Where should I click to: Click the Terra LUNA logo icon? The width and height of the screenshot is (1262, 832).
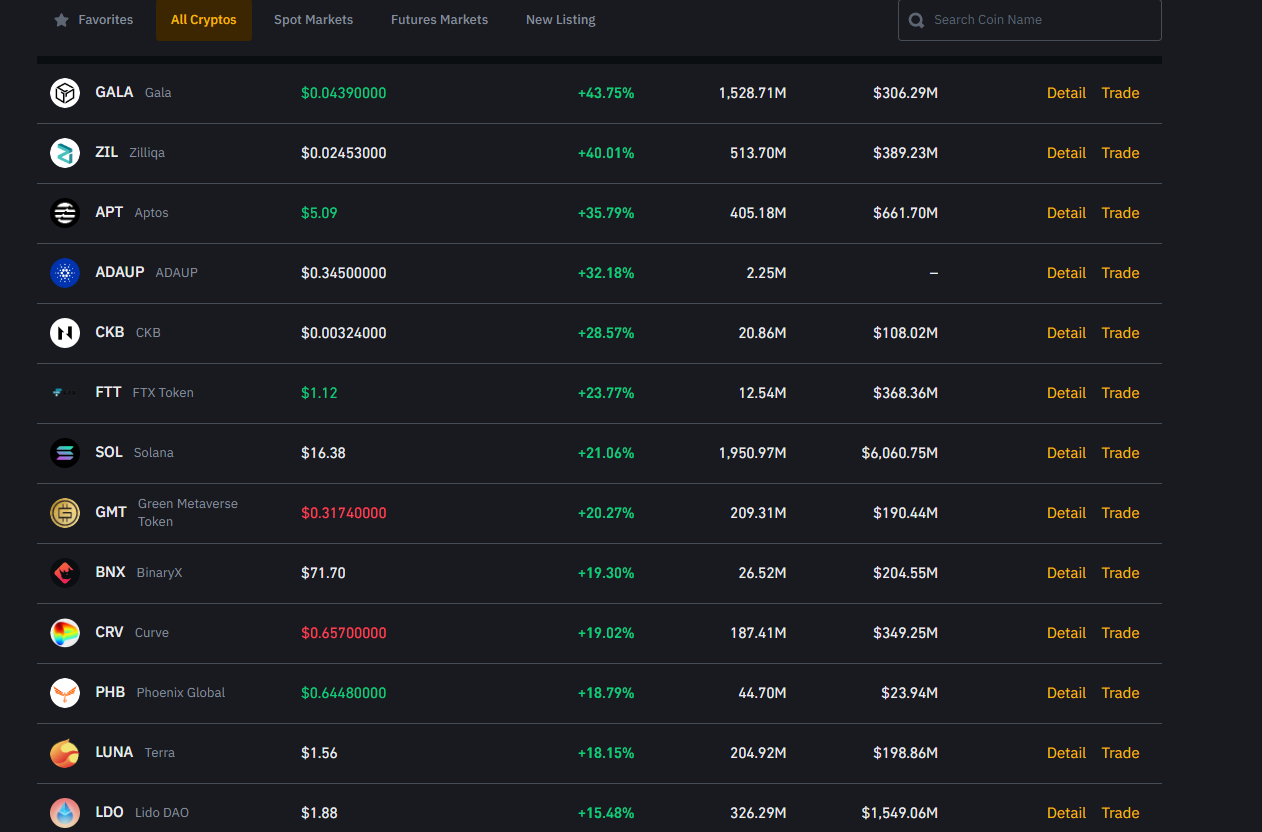point(65,753)
